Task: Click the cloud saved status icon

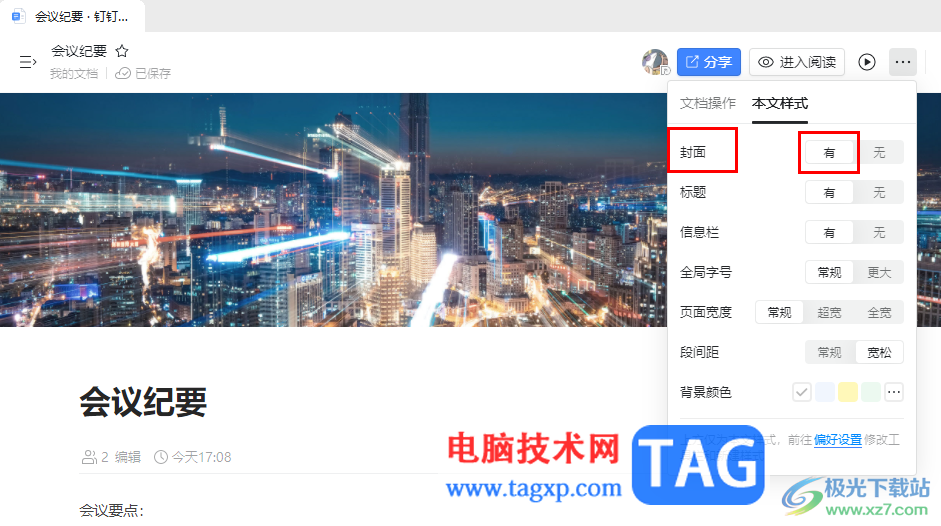Action: click(x=123, y=73)
